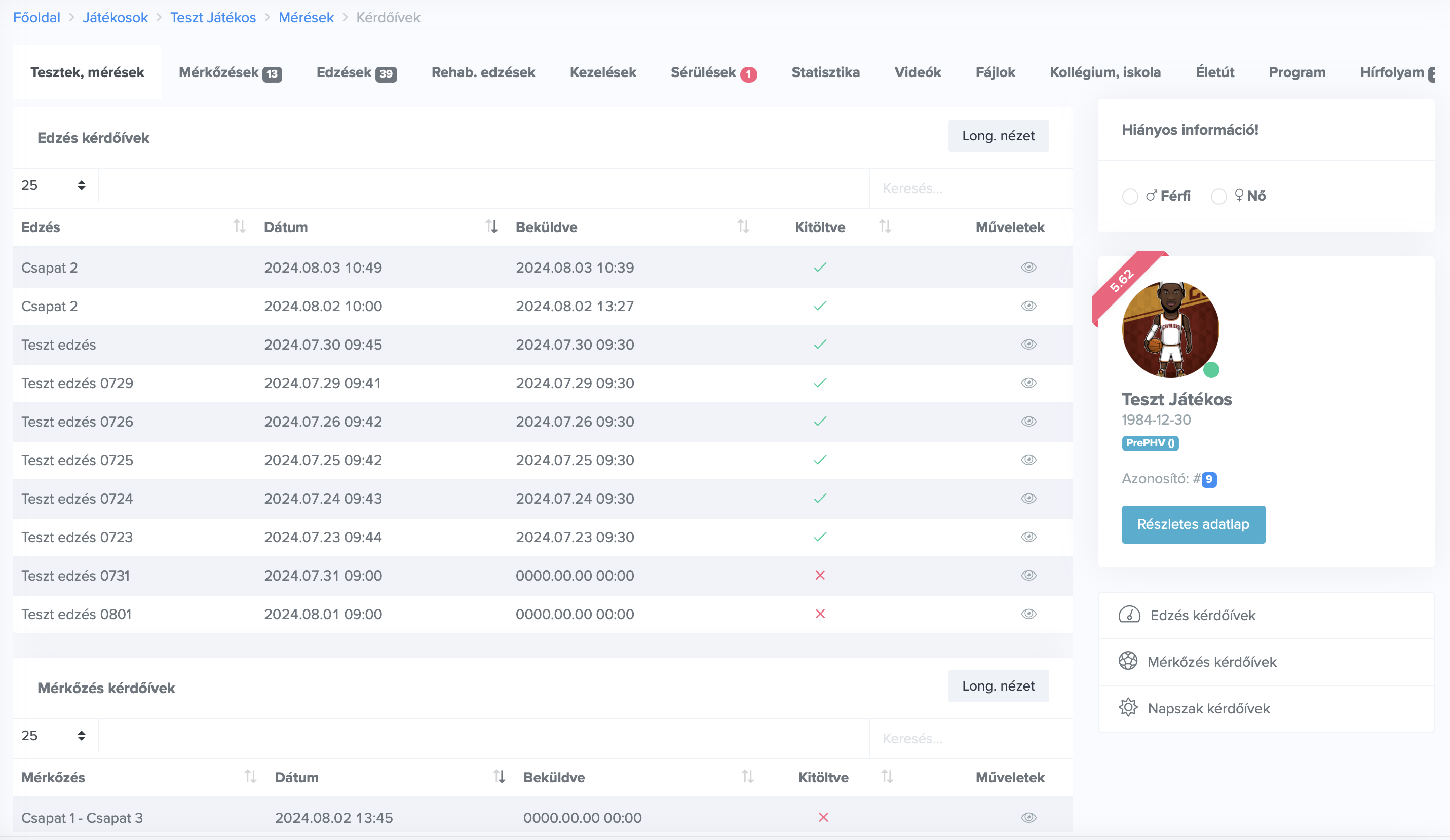Open page size dropdown in Mérkőzés kérdőívek

tap(54, 735)
